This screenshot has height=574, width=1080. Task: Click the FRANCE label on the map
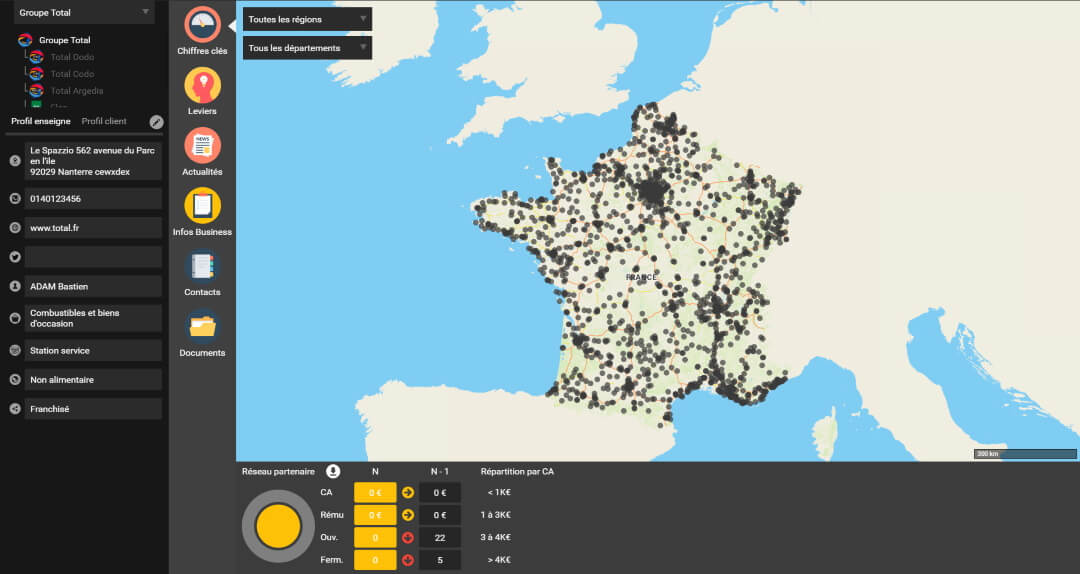coord(641,277)
